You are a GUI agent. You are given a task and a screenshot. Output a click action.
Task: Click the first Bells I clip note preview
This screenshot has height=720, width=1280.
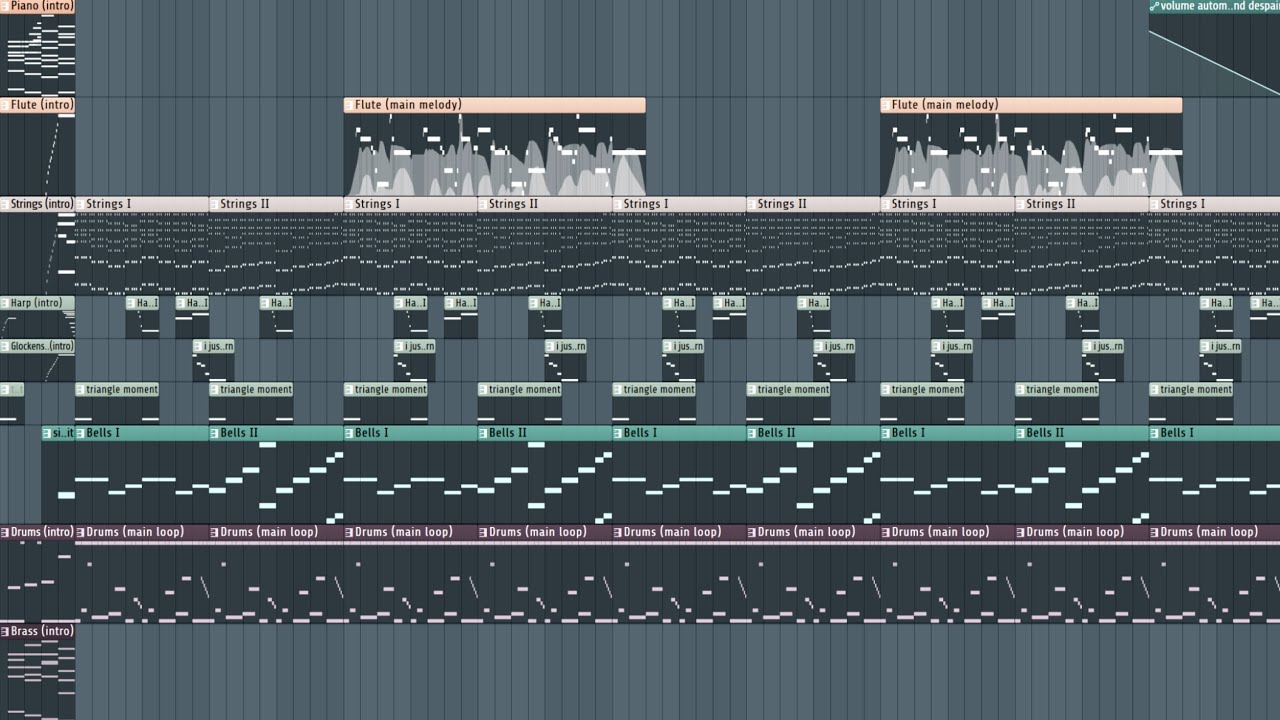pos(142,482)
